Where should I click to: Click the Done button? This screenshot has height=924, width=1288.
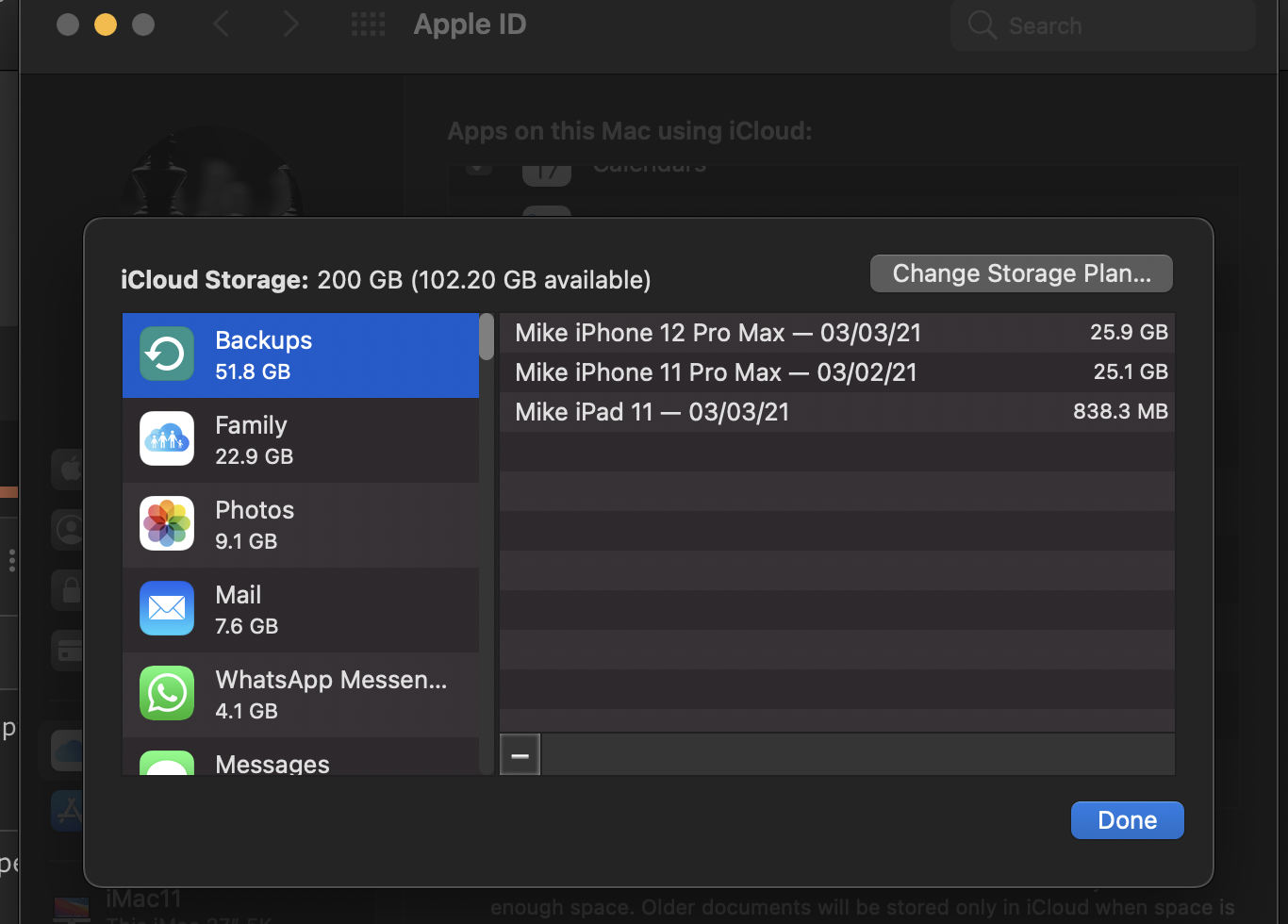coord(1128,820)
